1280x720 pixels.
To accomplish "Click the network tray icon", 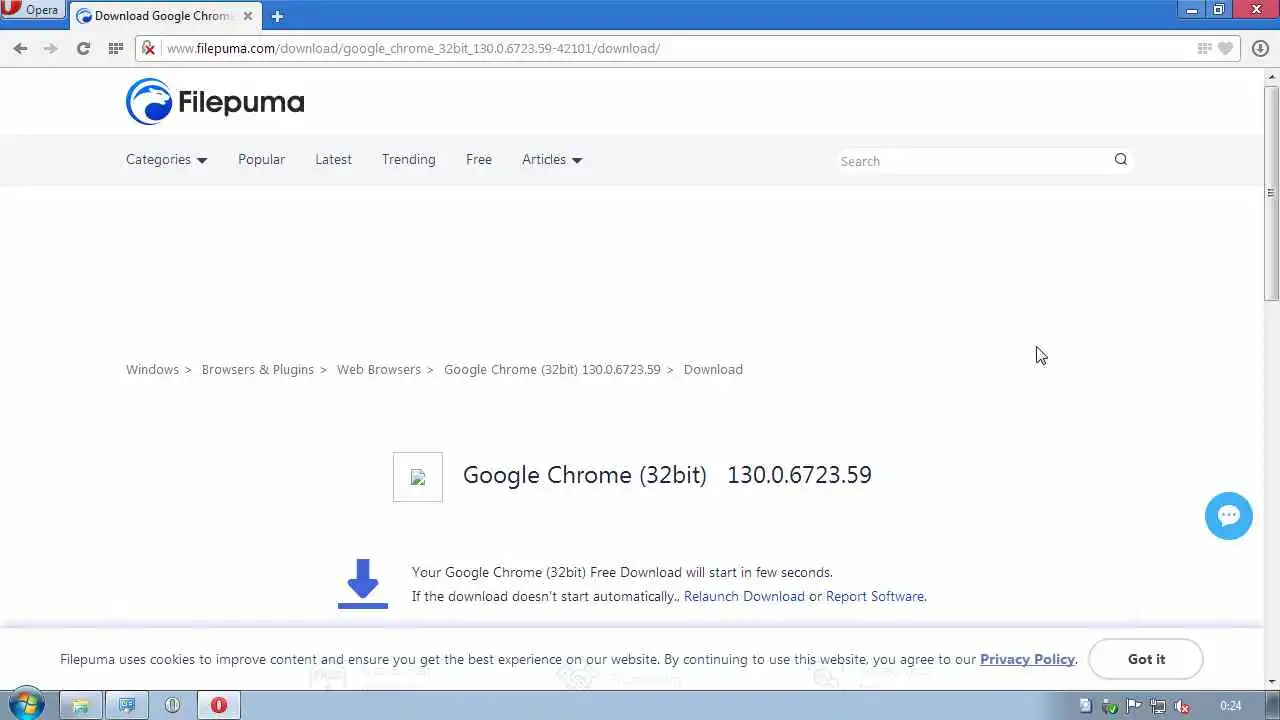I will [x=1158, y=706].
